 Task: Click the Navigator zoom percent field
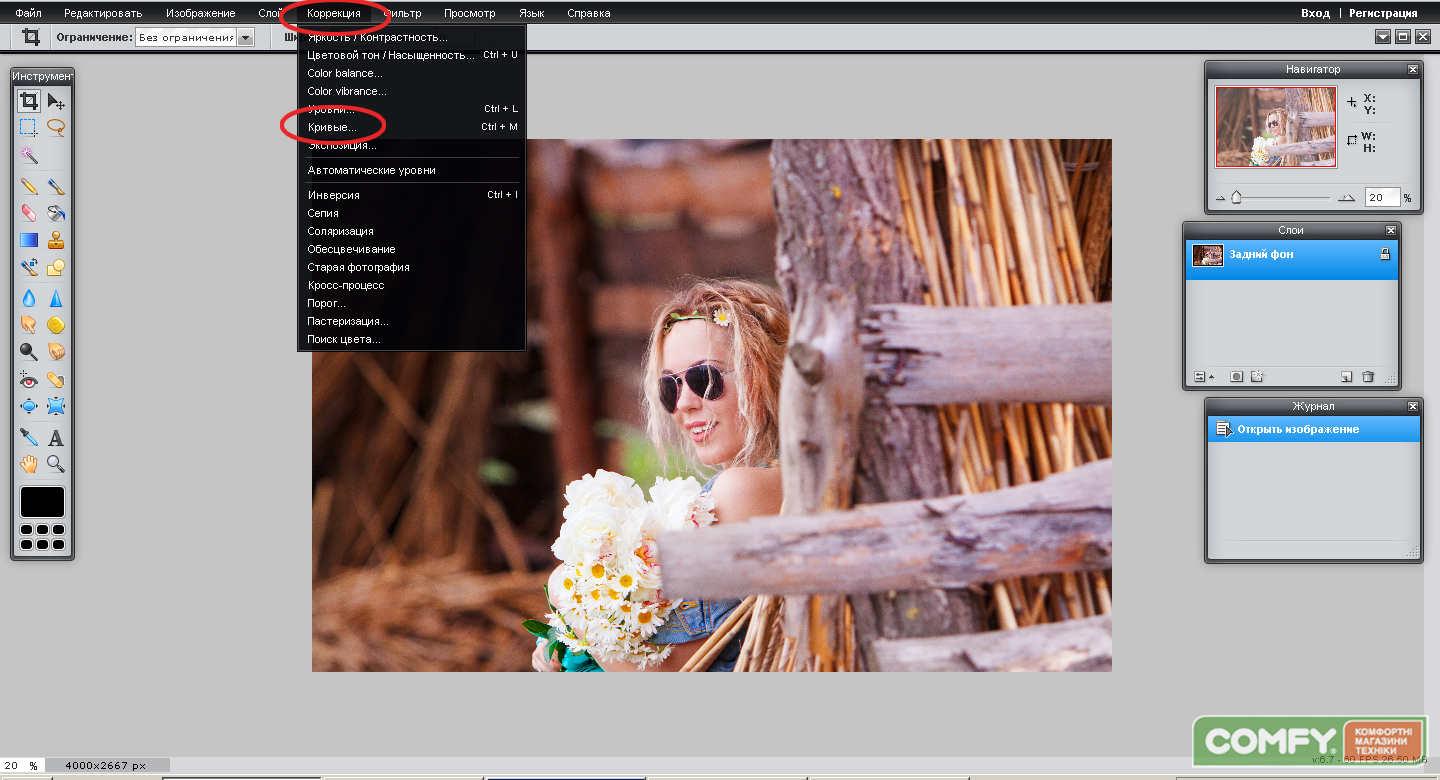[x=1382, y=198]
